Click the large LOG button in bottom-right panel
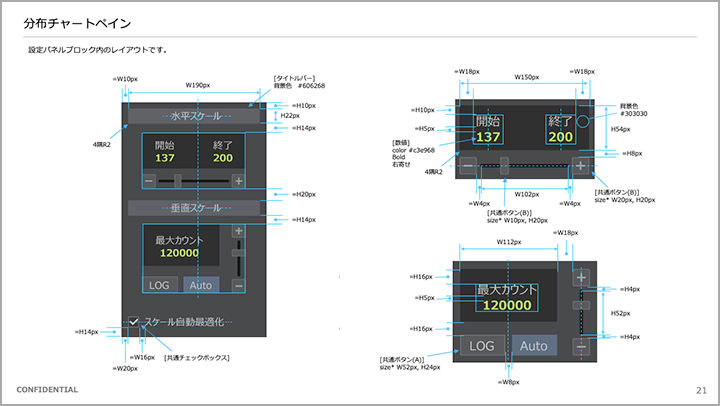The image size is (720, 406). coord(481,346)
